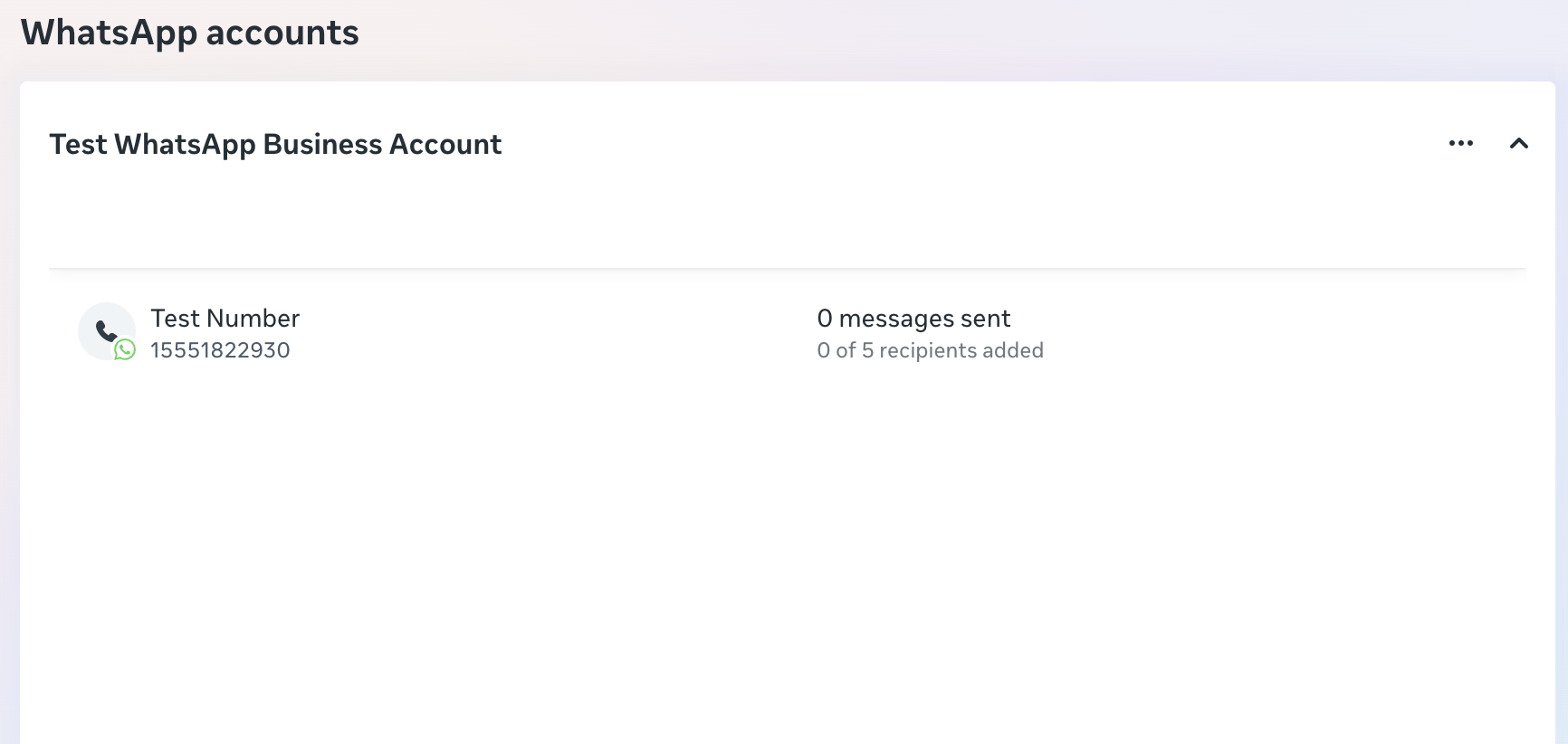Screen dimensions: 1568x744
Task: Collapse the Test WhatsApp Business Account section
Action: point(1521,143)
